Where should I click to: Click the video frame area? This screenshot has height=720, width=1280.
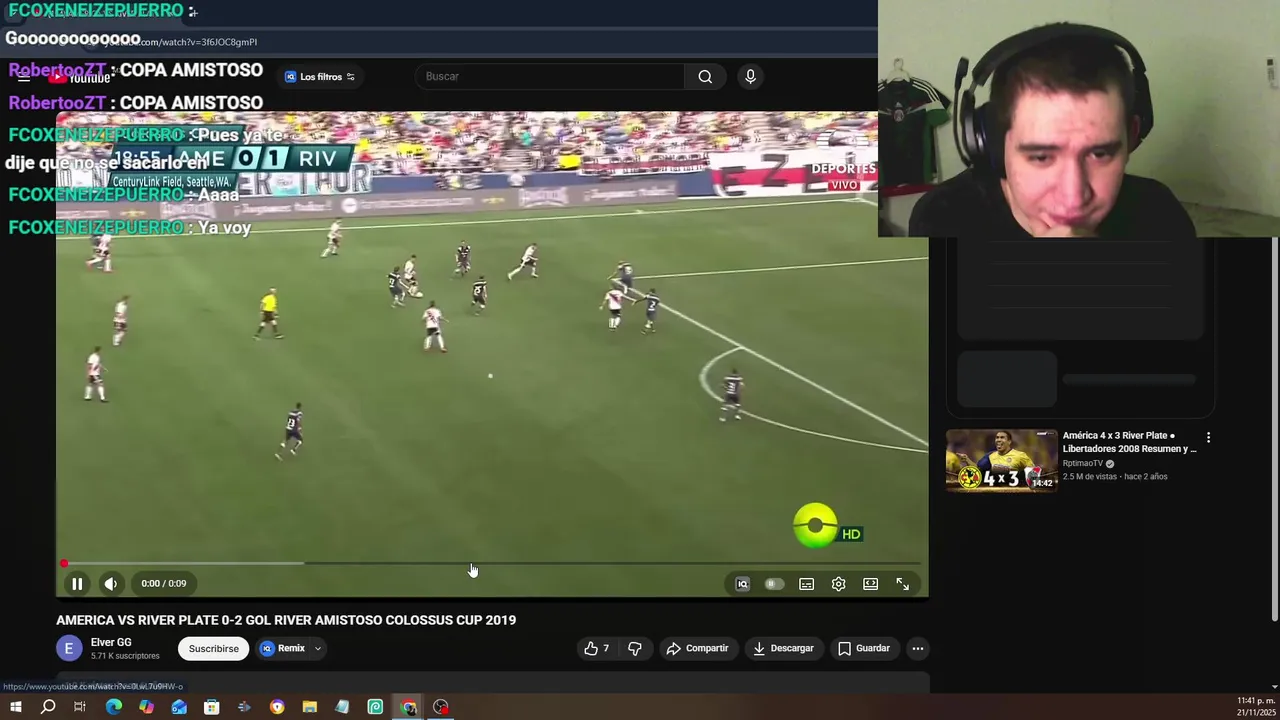(x=492, y=355)
